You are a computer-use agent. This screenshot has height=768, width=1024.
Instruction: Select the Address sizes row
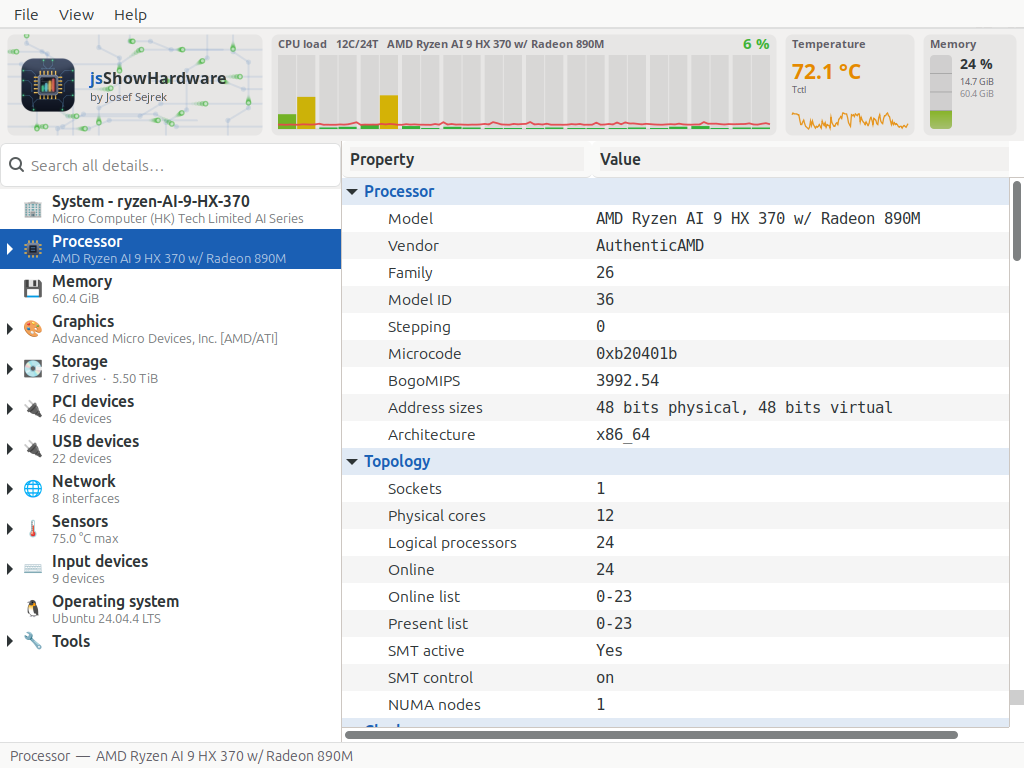click(x=675, y=408)
